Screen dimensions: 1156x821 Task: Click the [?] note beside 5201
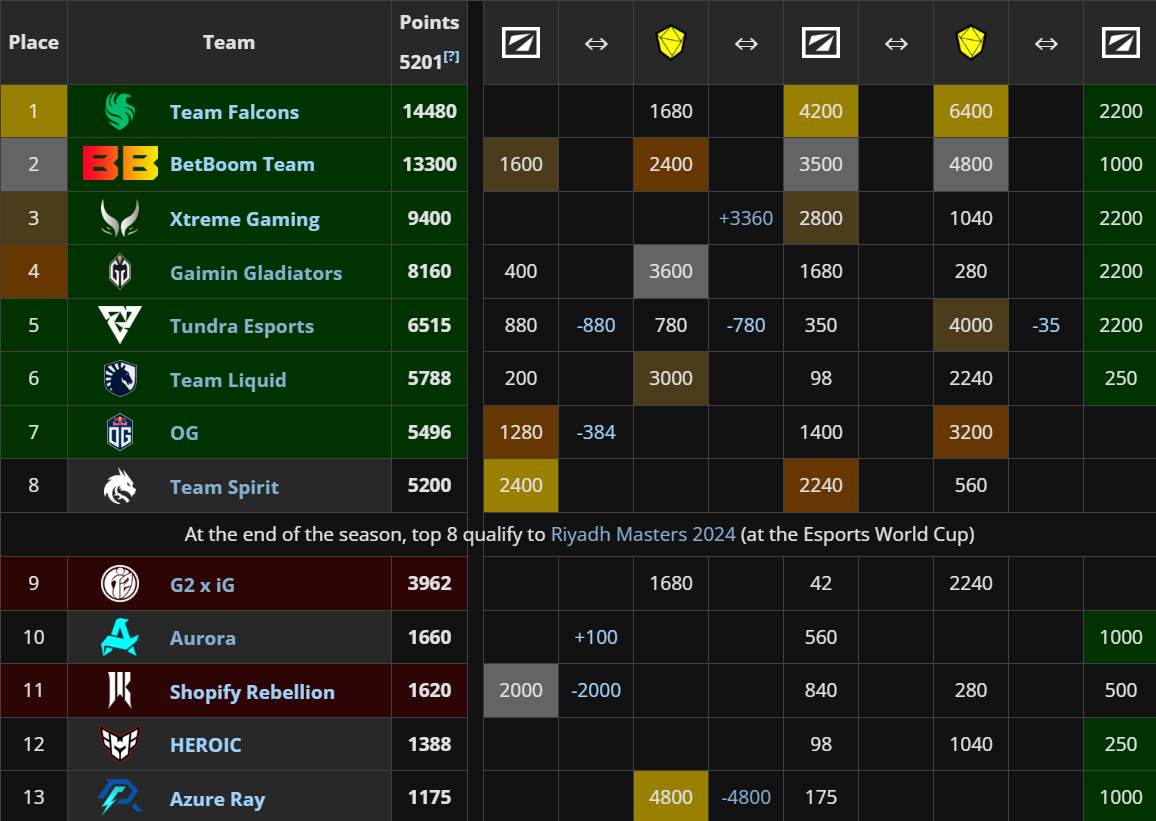click(451, 56)
